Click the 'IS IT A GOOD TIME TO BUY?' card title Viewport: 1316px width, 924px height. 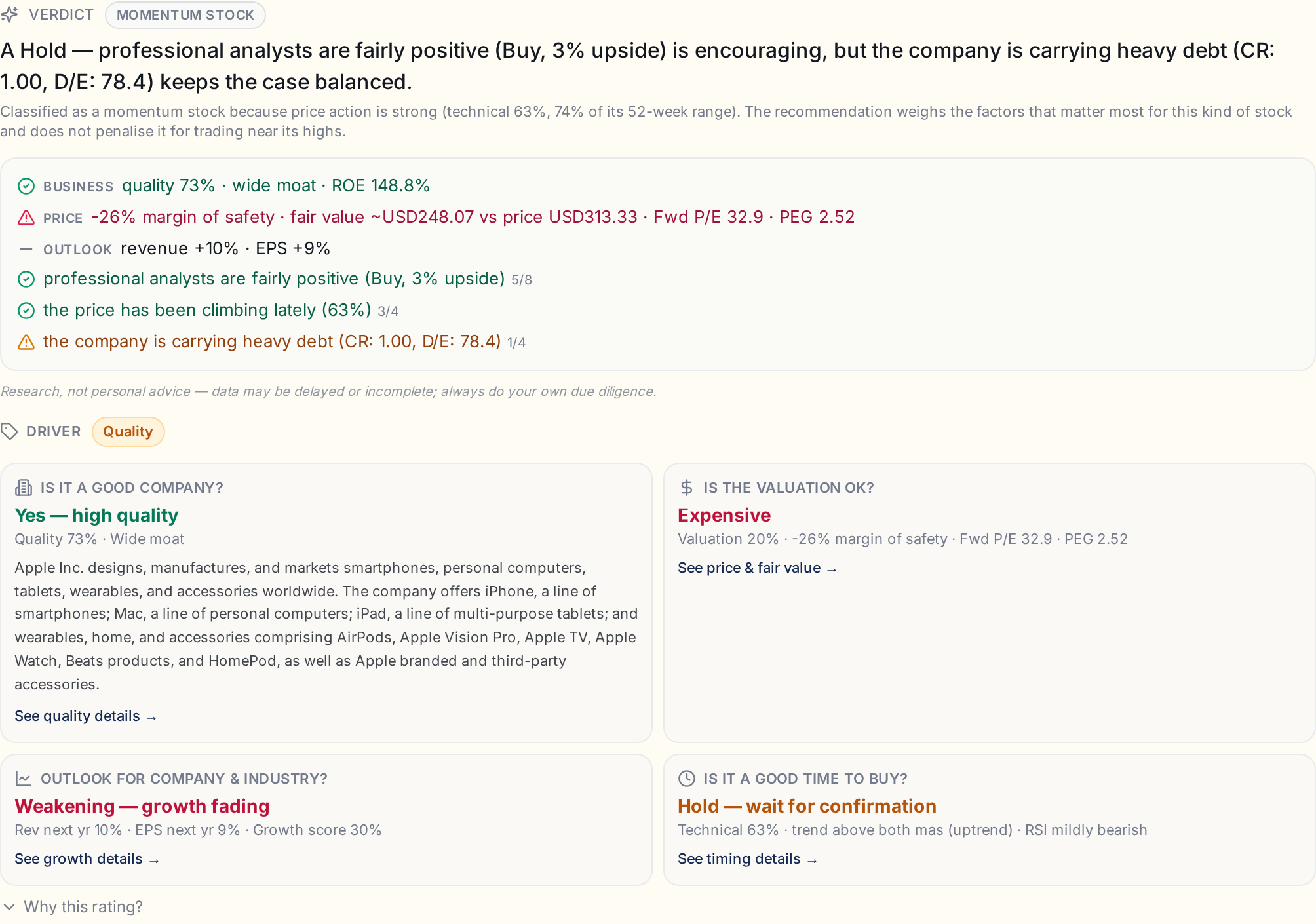(805, 779)
